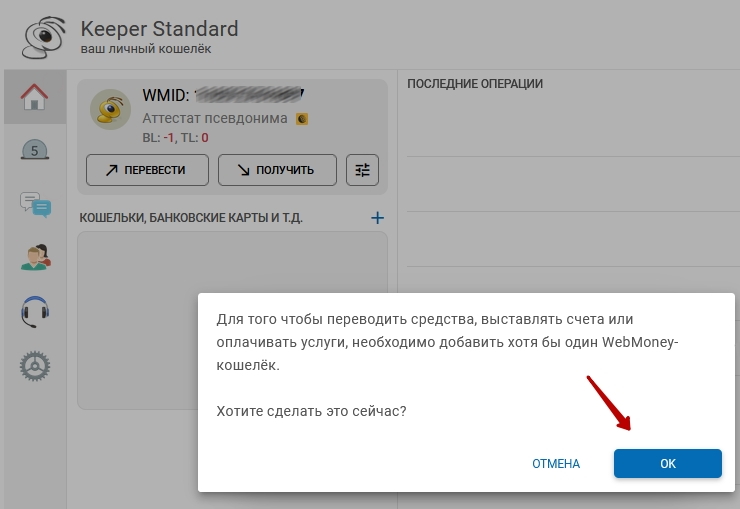The width and height of the screenshot is (740, 509).
Task: Click the 'ваш личный кошелёк' subtitle
Action: coord(146,49)
